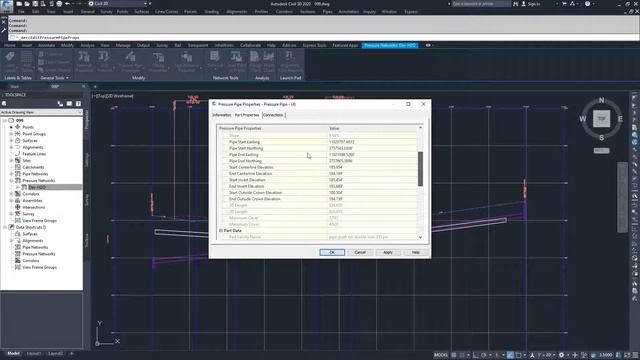Open the Surfaces menu in menu bar
Image resolution: width=640 pixels, height=360 pixels.
pyautogui.click(x=141, y=11)
